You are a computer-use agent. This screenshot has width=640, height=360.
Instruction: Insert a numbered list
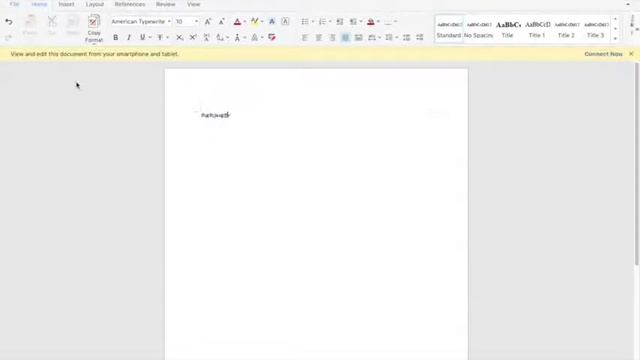322,22
